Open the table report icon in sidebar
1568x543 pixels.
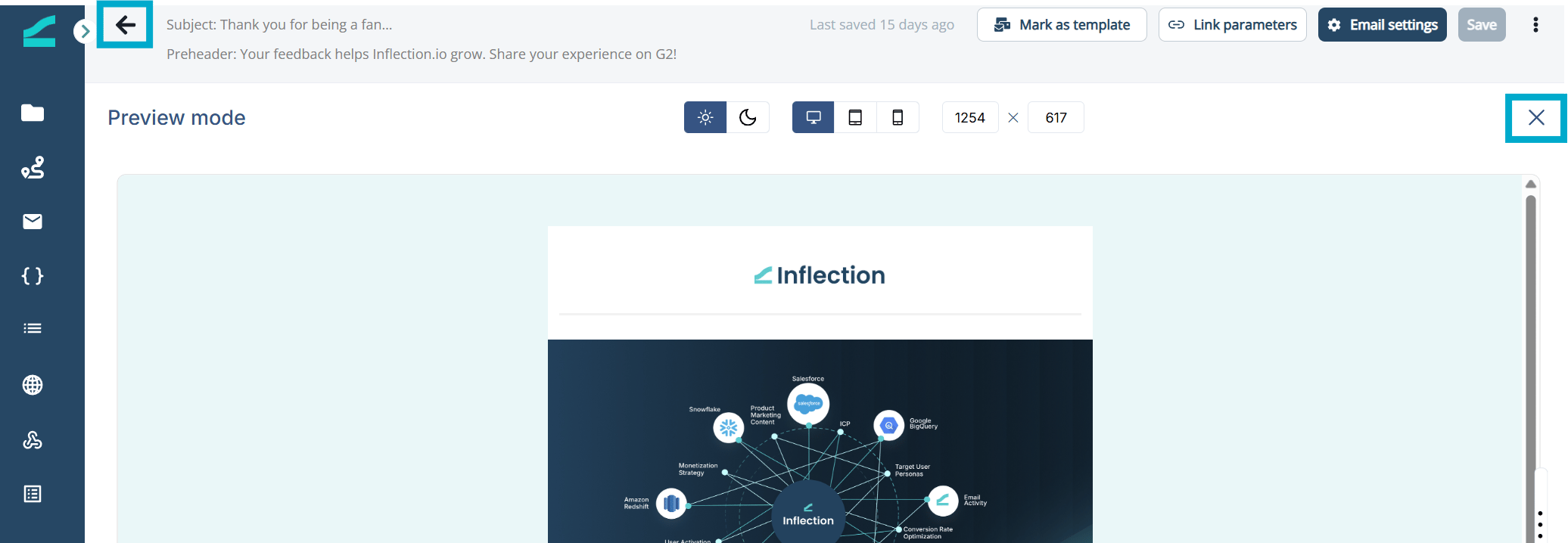click(x=33, y=494)
